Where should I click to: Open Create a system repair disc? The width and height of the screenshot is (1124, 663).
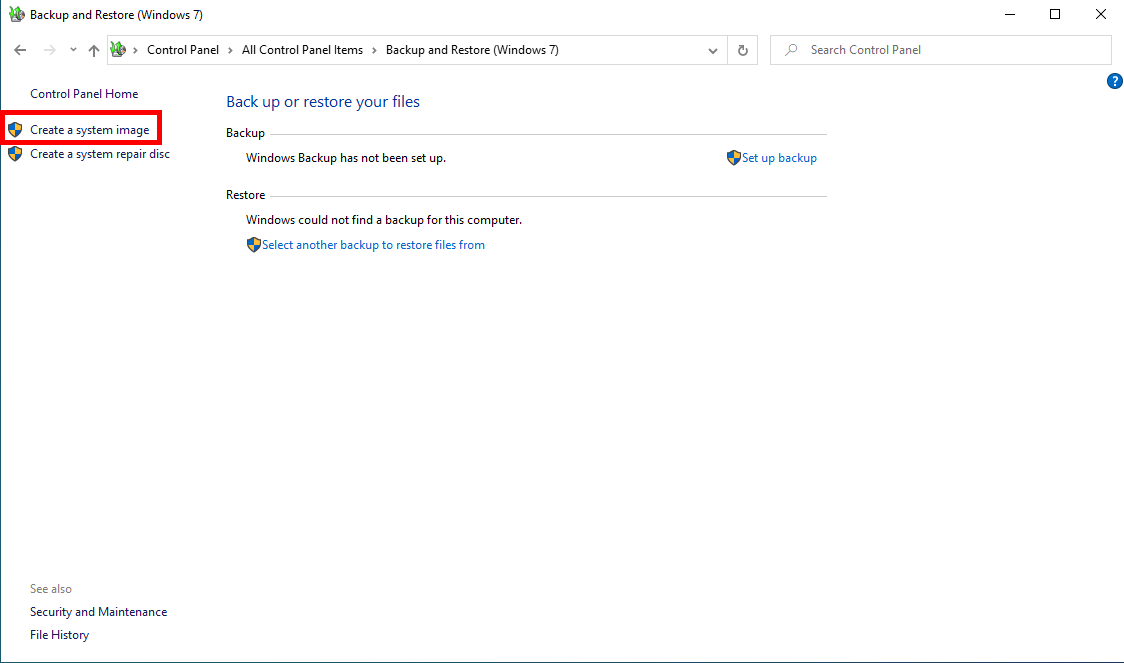click(100, 154)
